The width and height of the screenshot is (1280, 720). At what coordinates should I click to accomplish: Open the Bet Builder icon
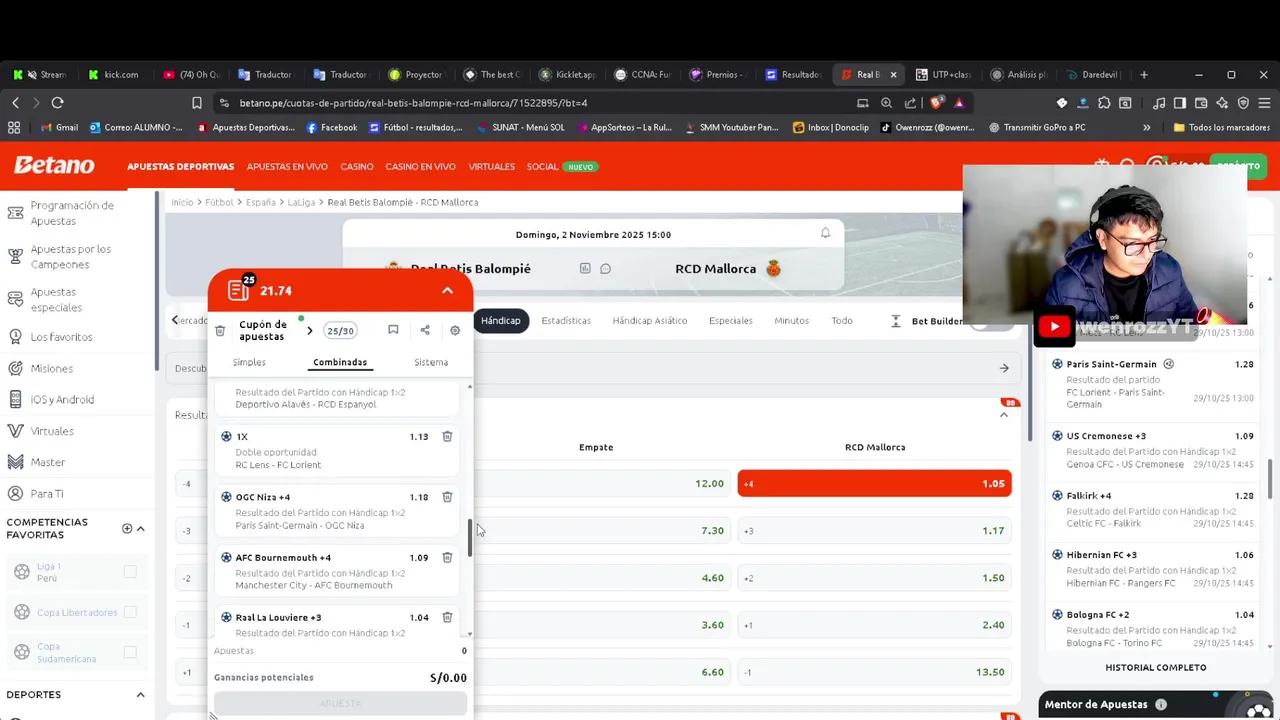[895, 321]
